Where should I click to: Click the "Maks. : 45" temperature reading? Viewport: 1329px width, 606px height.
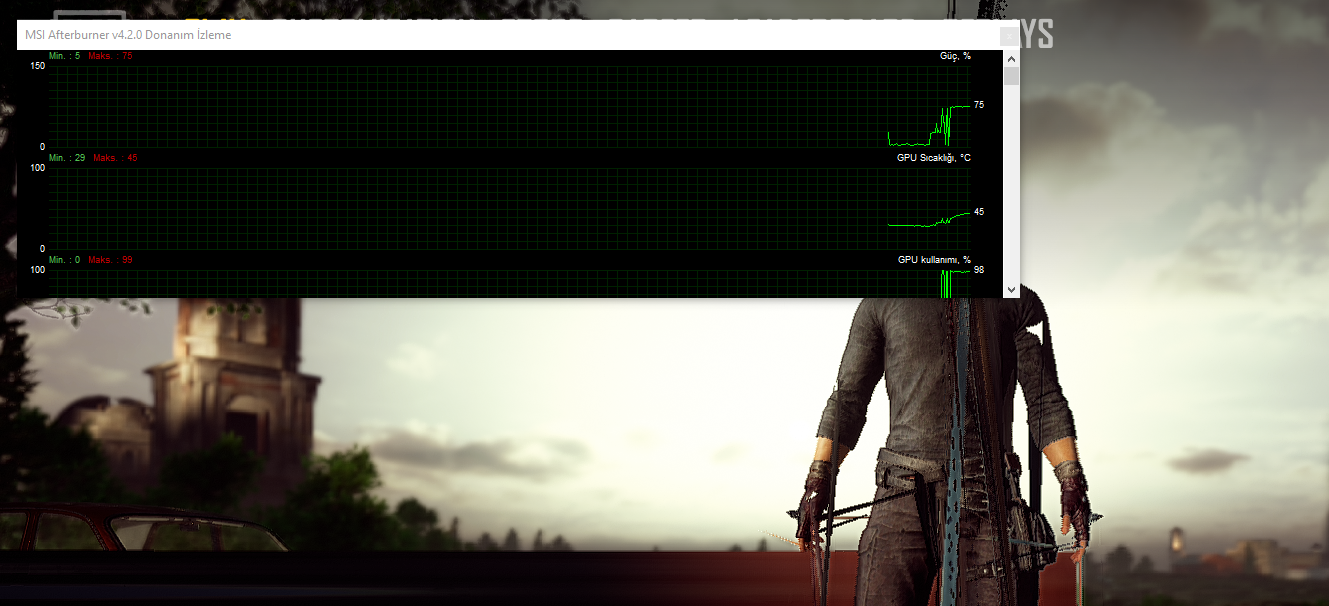[x=115, y=158]
